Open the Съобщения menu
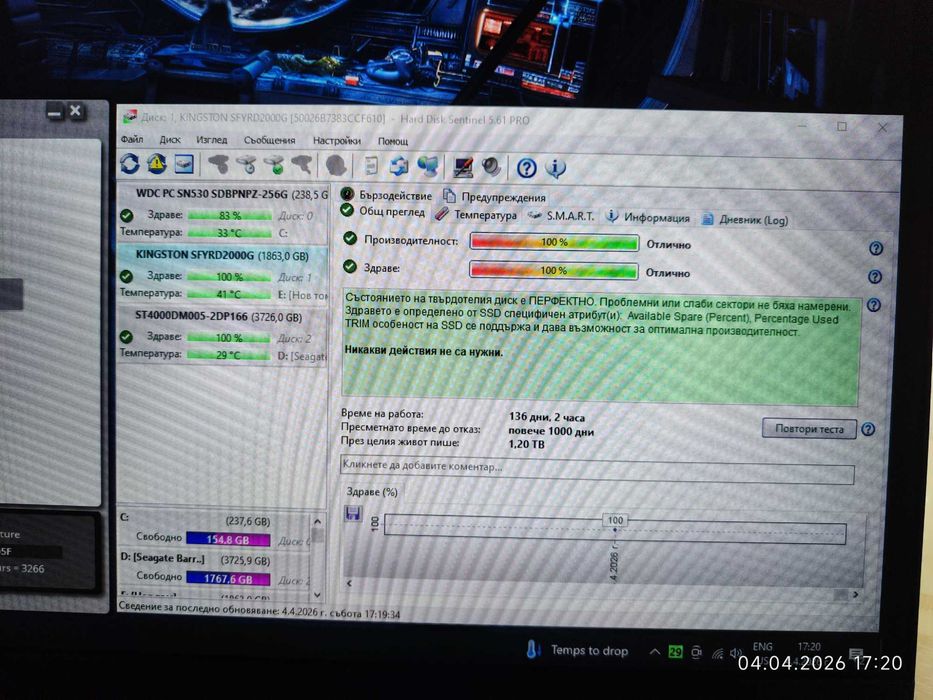 click(x=270, y=140)
